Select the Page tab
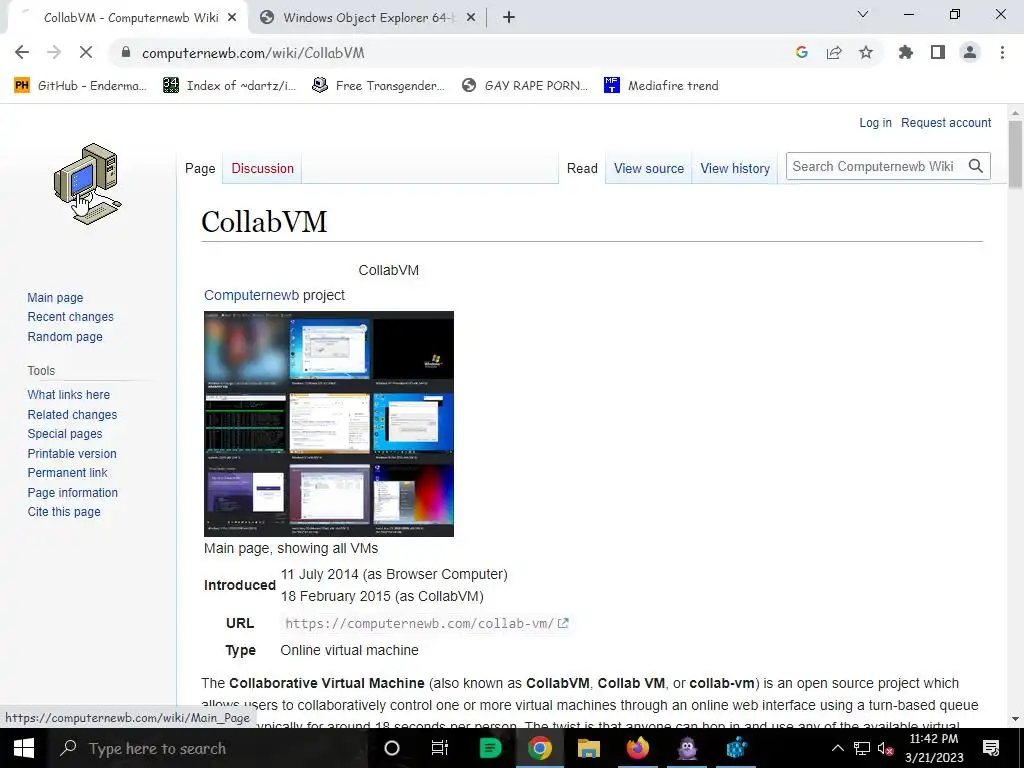 click(x=200, y=168)
